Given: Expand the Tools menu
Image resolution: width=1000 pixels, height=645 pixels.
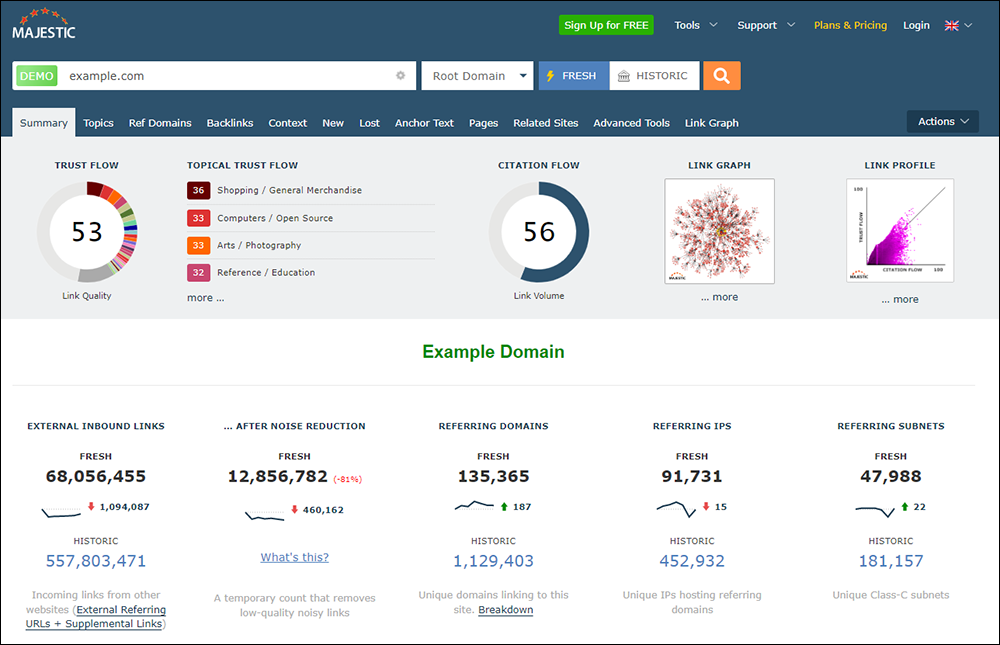Looking at the screenshot, I should pyautogui.click(x=696, y=26).
